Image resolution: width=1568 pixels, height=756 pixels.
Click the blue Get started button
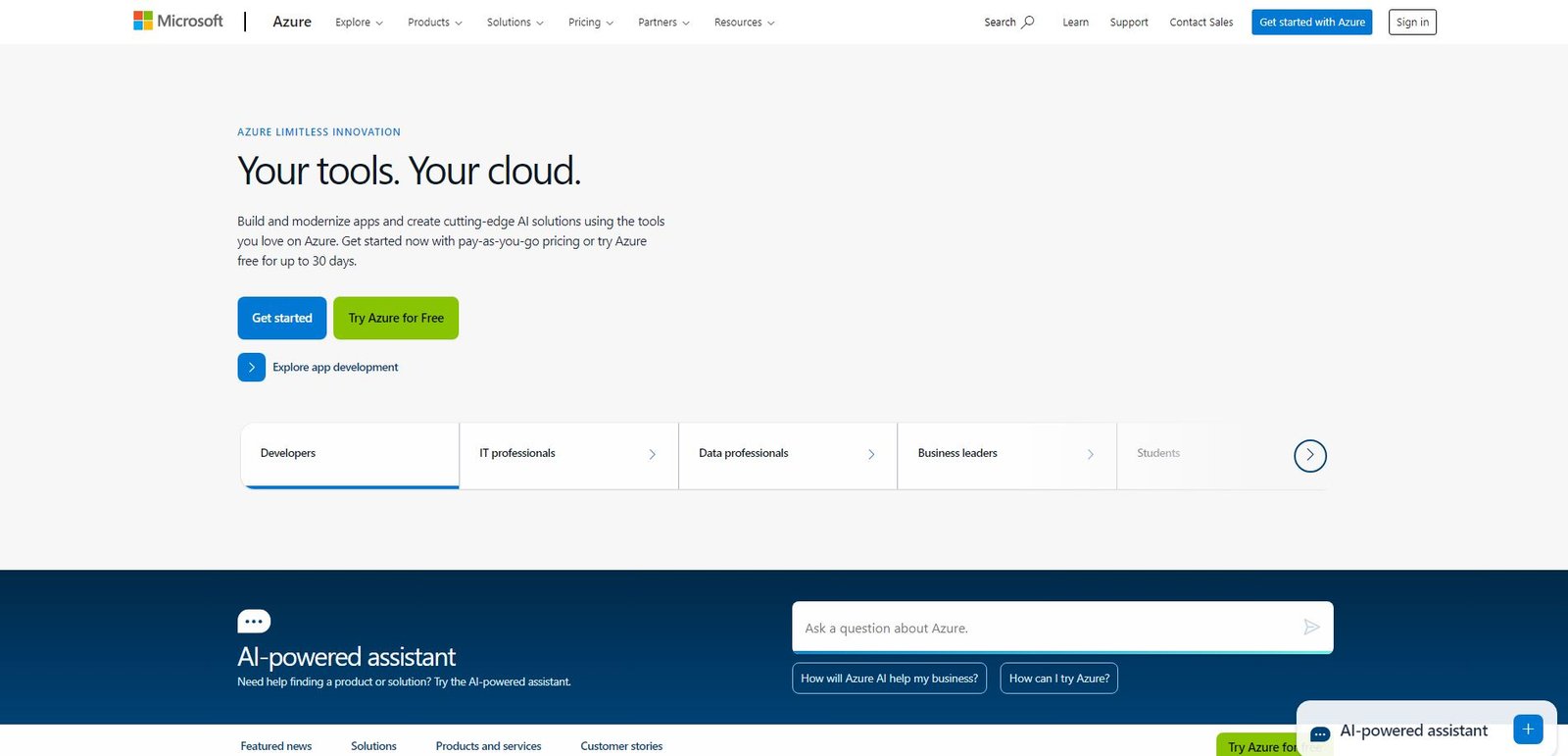[x=282, y=318]
